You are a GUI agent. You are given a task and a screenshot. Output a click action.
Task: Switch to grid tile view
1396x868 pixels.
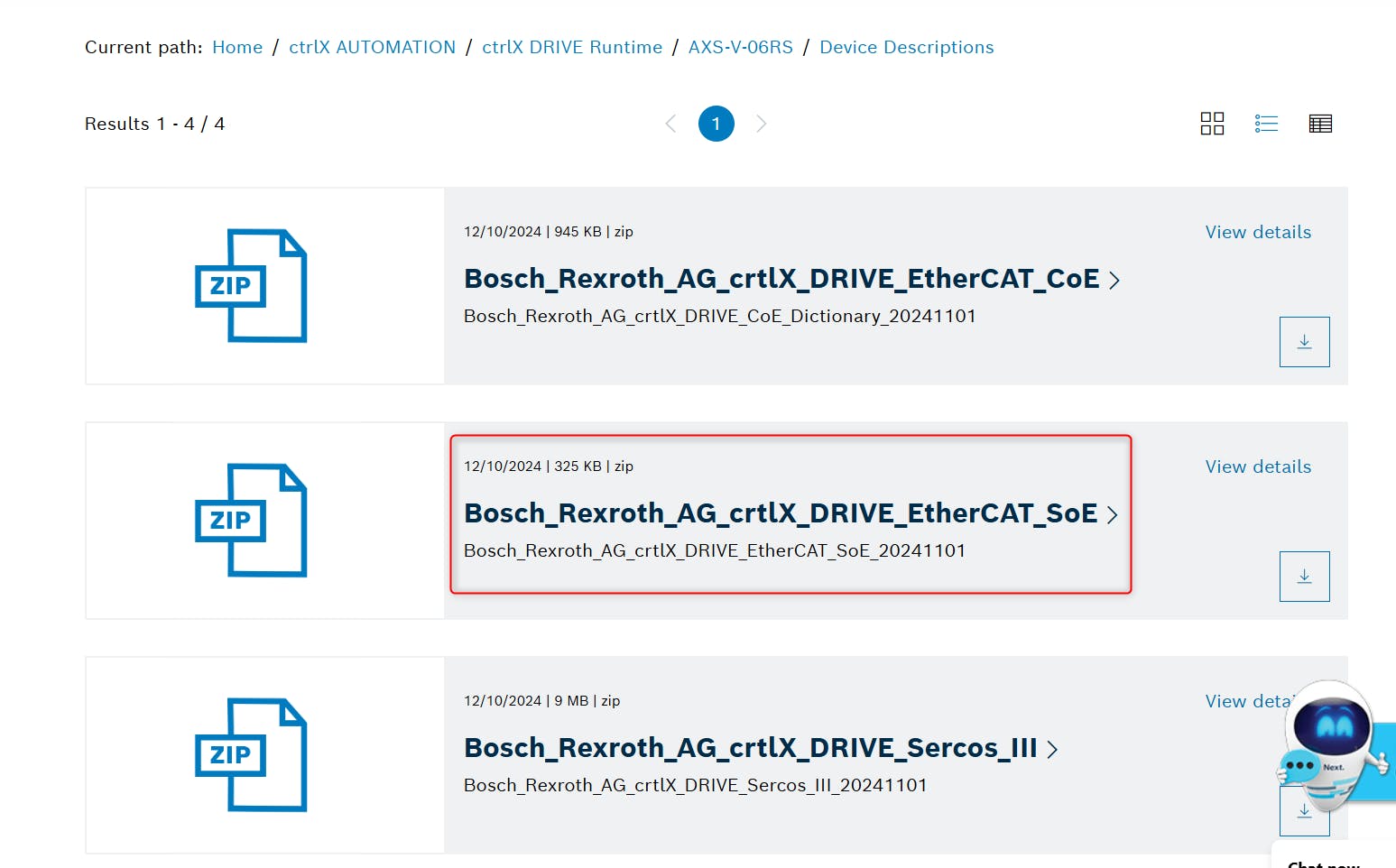click(x=1212, y=124)
